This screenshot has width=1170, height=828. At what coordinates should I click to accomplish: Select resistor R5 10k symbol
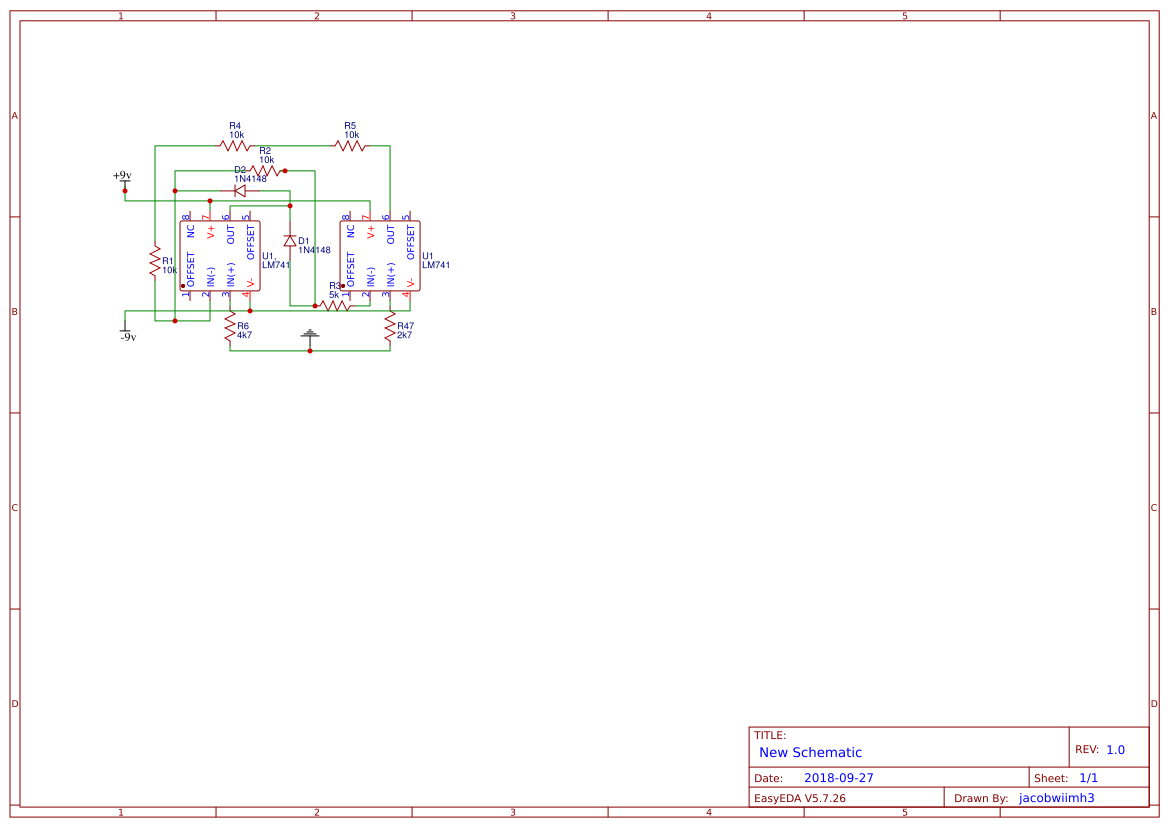(x=349, y=143)
